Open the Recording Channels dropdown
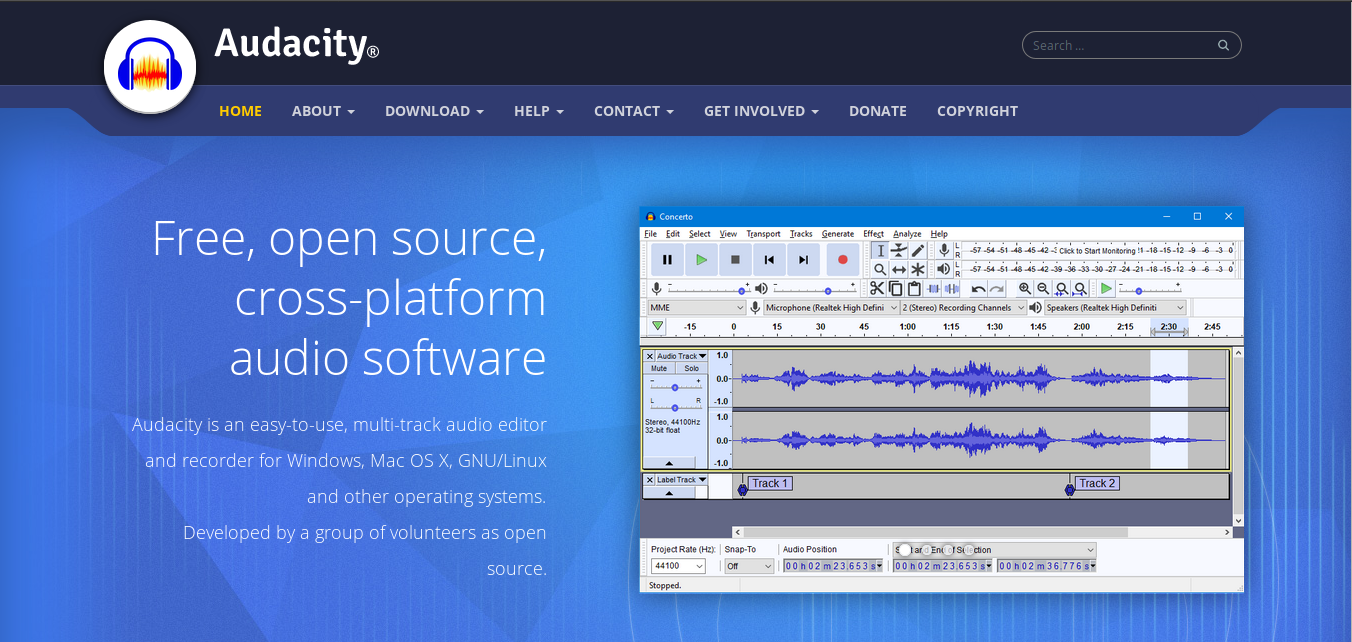Image resolution: width=1352 pixels, height=642 pixels. click(964, 308)
